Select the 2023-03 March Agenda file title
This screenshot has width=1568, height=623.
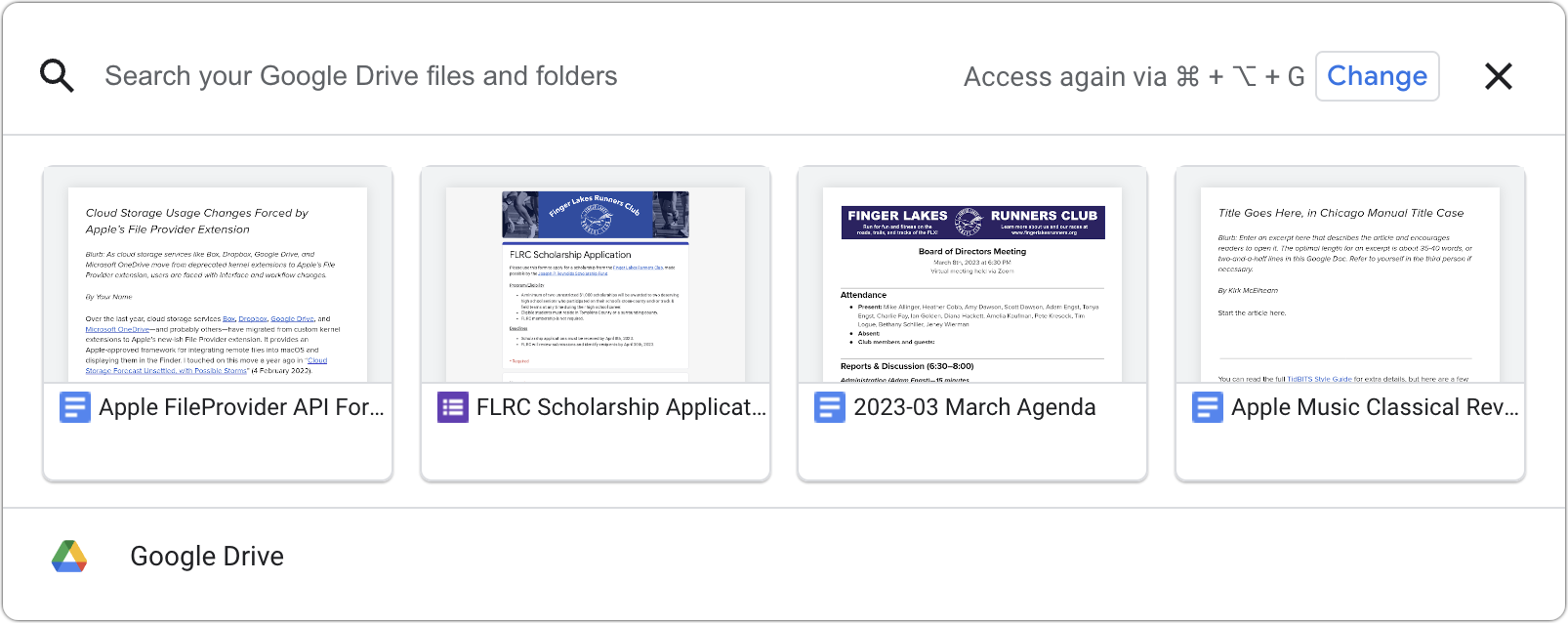(974, 407)
